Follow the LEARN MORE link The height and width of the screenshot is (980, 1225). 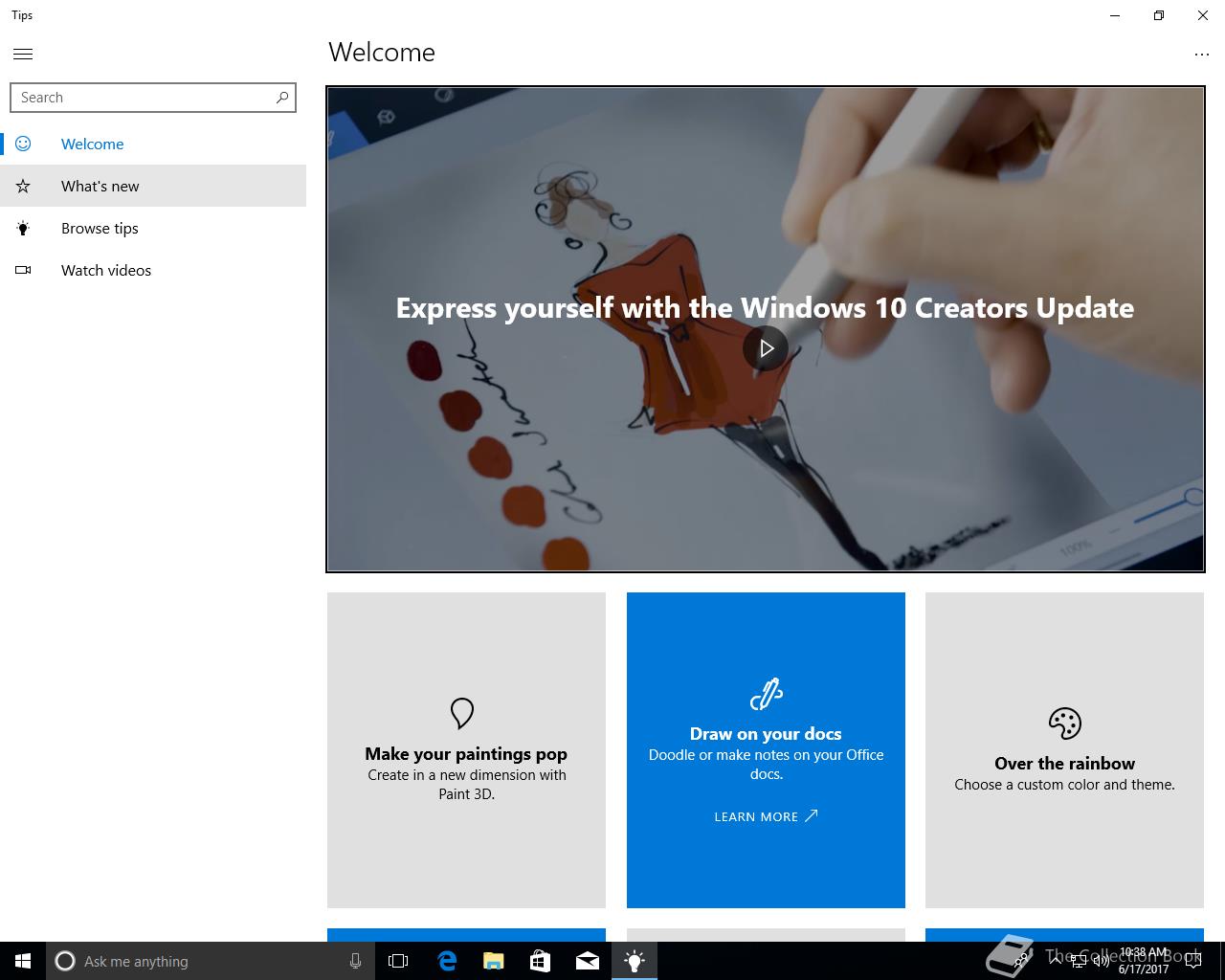766,816
